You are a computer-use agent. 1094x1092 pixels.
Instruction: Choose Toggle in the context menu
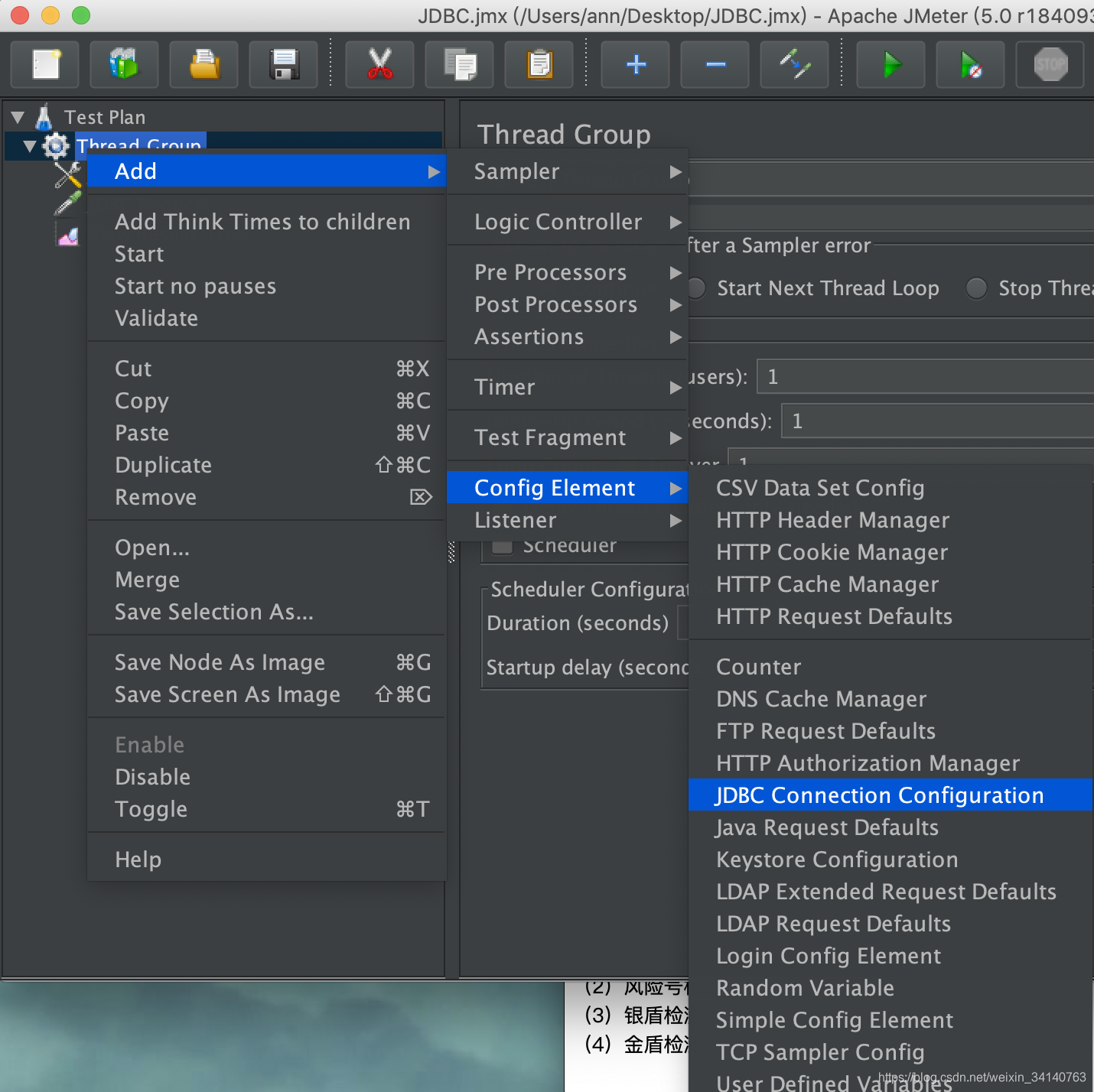pos(267,809)
